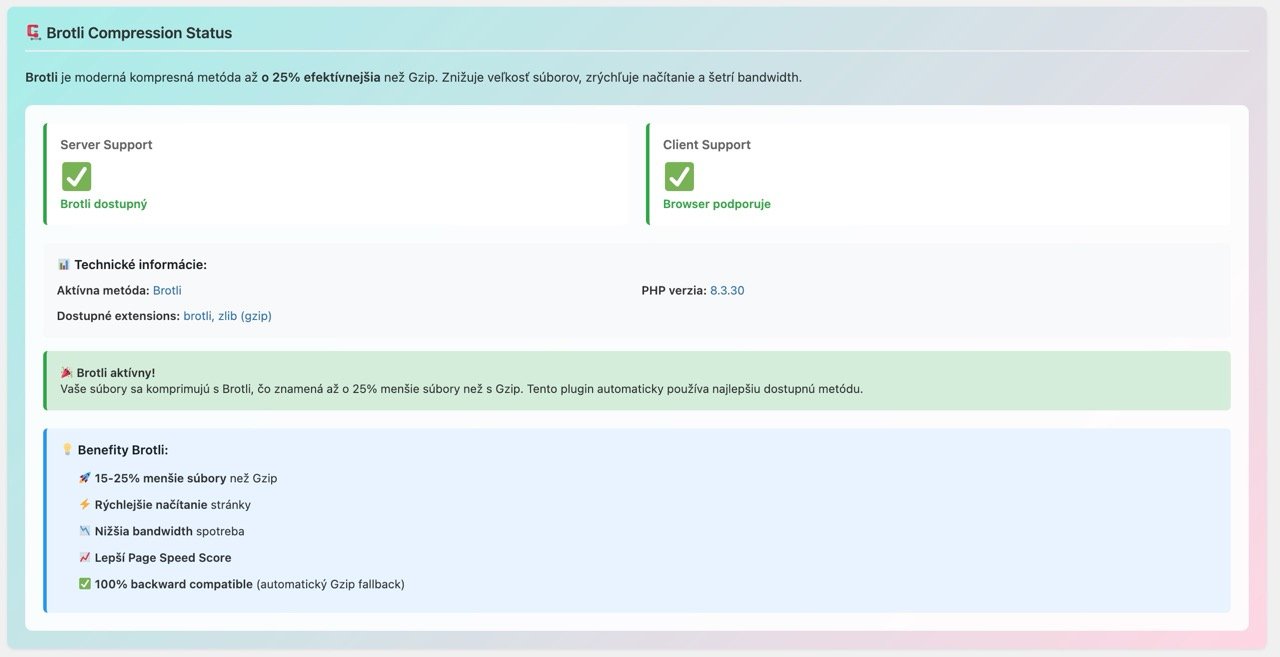Click the green checkmark under Server Support

click(76, 176)
